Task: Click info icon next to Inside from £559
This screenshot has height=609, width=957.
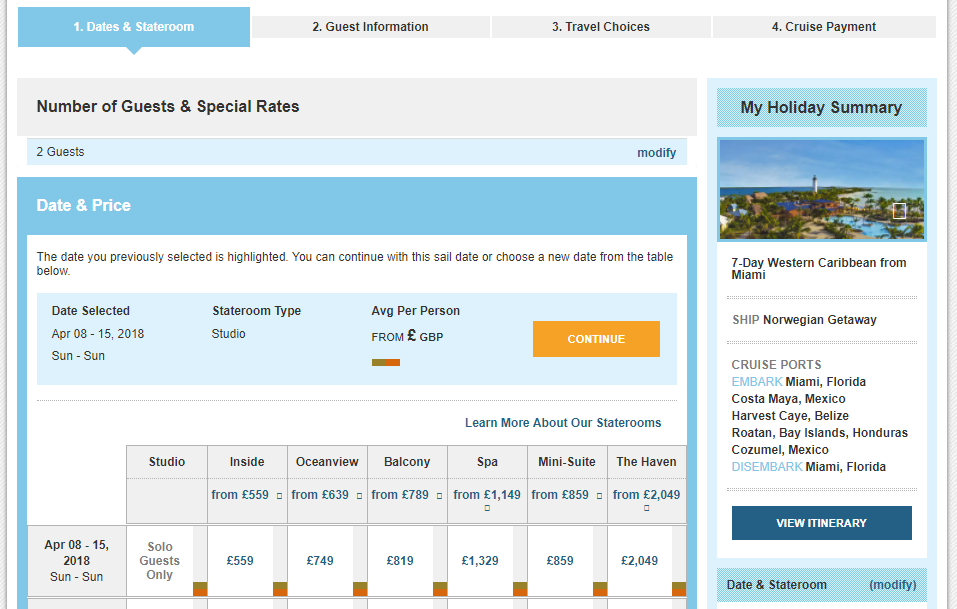Action: click(x=279, y=496)
